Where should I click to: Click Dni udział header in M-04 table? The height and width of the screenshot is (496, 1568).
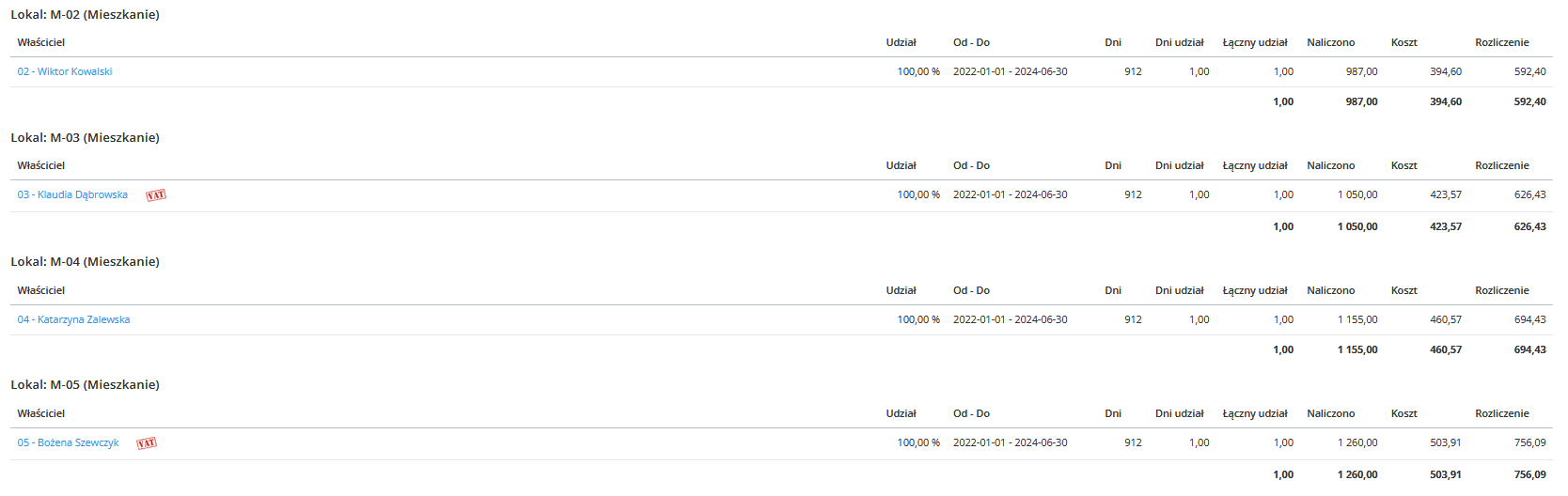pos(1179,290)
